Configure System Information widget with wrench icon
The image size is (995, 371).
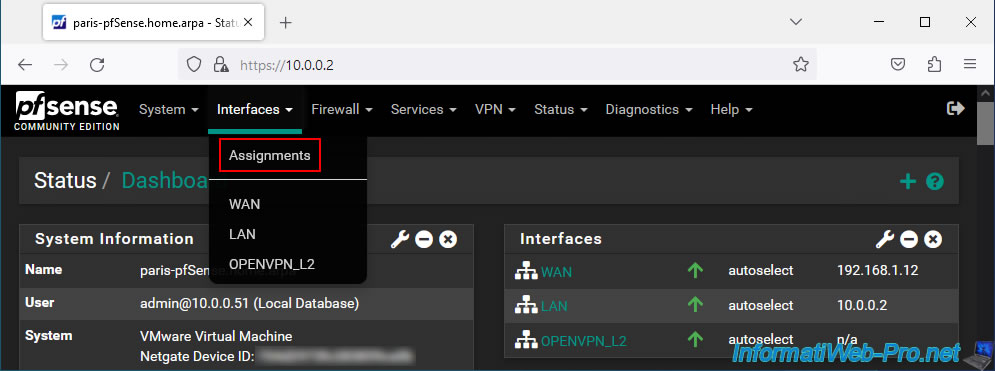[400, 239]
